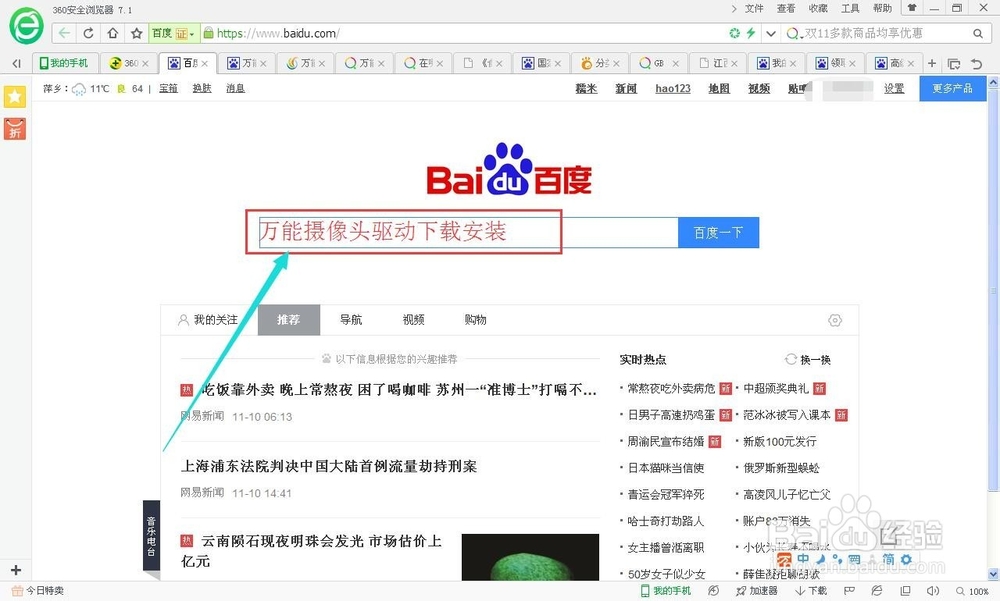This screenshot has height=601, width=1000.
Task: Open the red 折 discount sidebar icon
Action: (x=15, y=128)
